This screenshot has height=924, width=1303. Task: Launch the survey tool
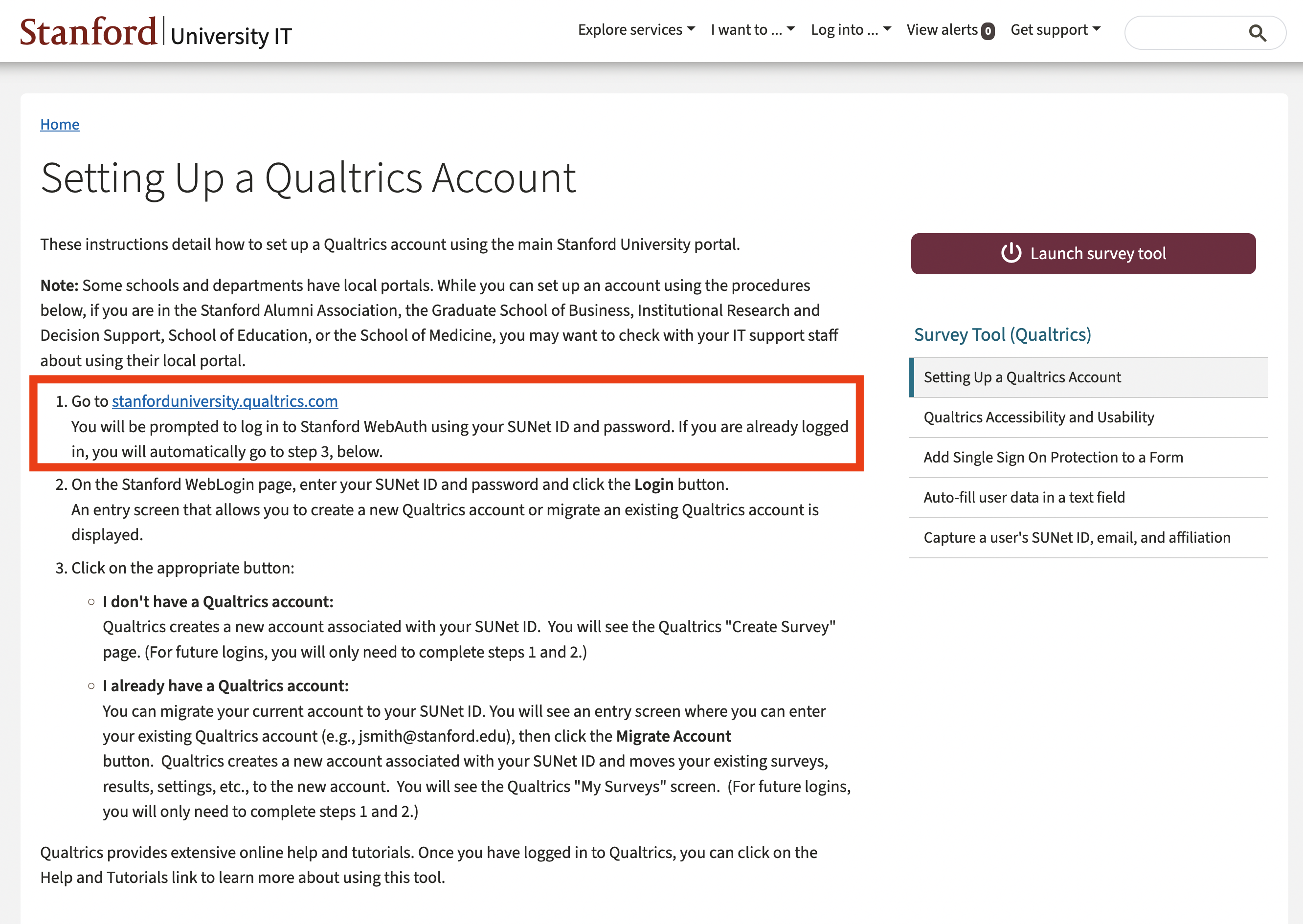(1083, 254)
